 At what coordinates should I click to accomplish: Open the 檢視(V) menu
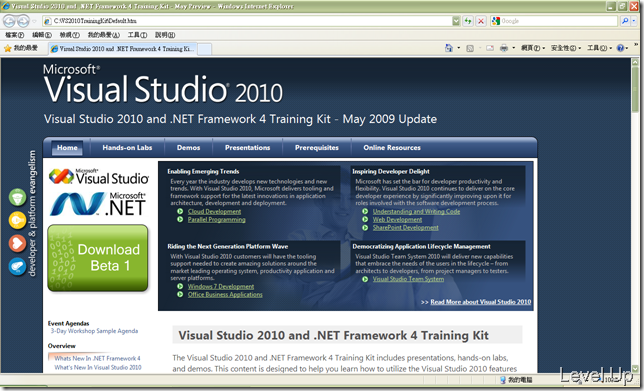coord(69,35)
